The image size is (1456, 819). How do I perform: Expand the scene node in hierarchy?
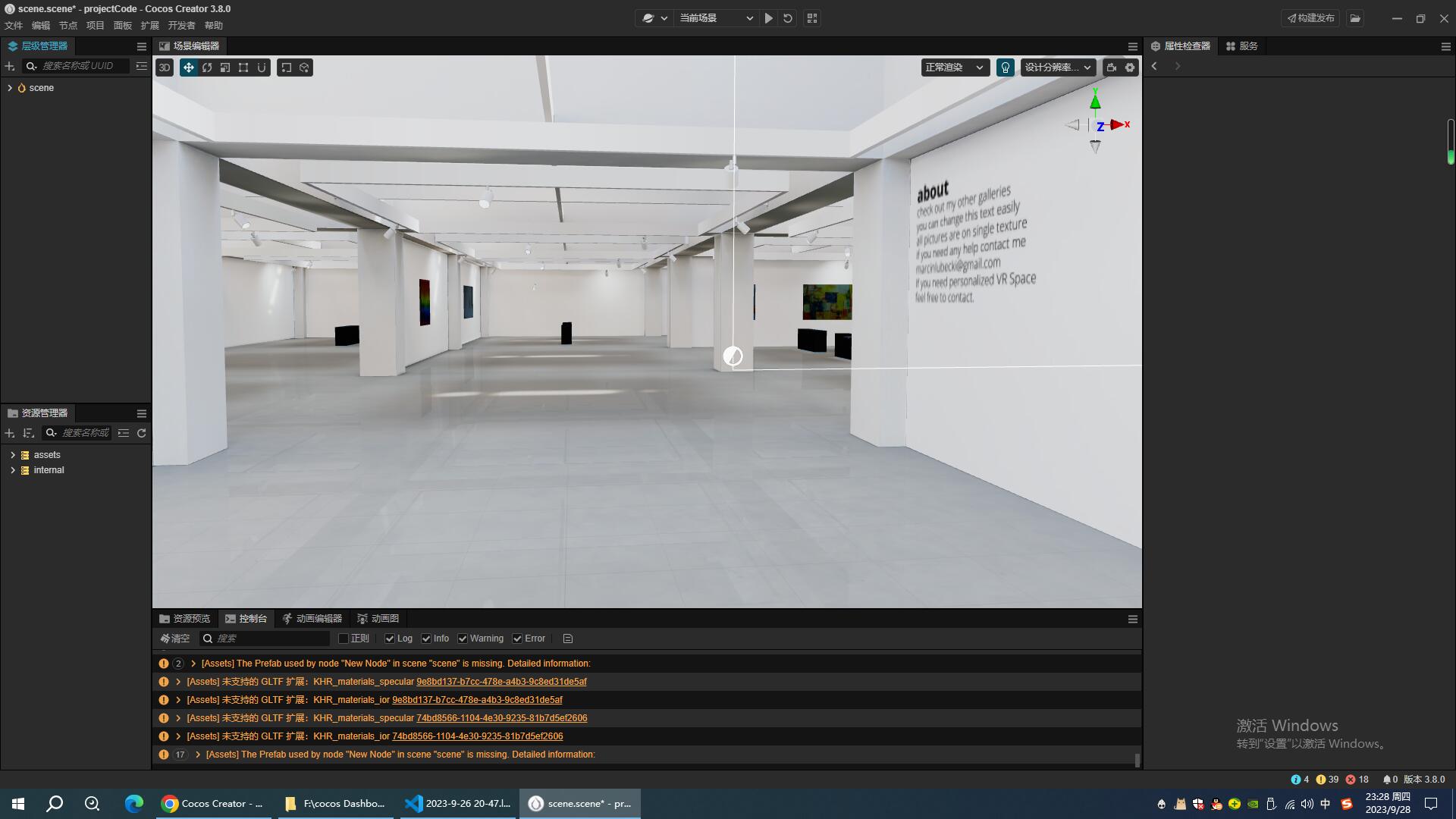coord(10,88)
